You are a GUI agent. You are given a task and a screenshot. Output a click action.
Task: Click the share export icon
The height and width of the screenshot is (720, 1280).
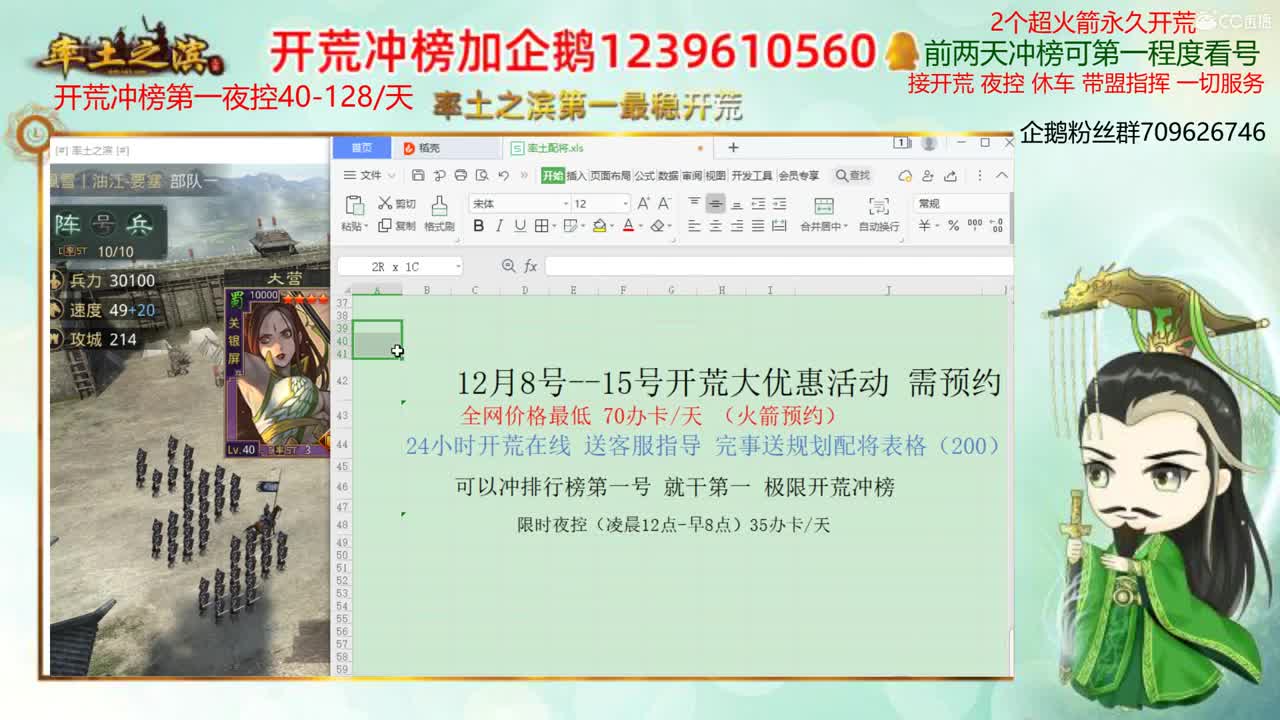pos(950,176)
